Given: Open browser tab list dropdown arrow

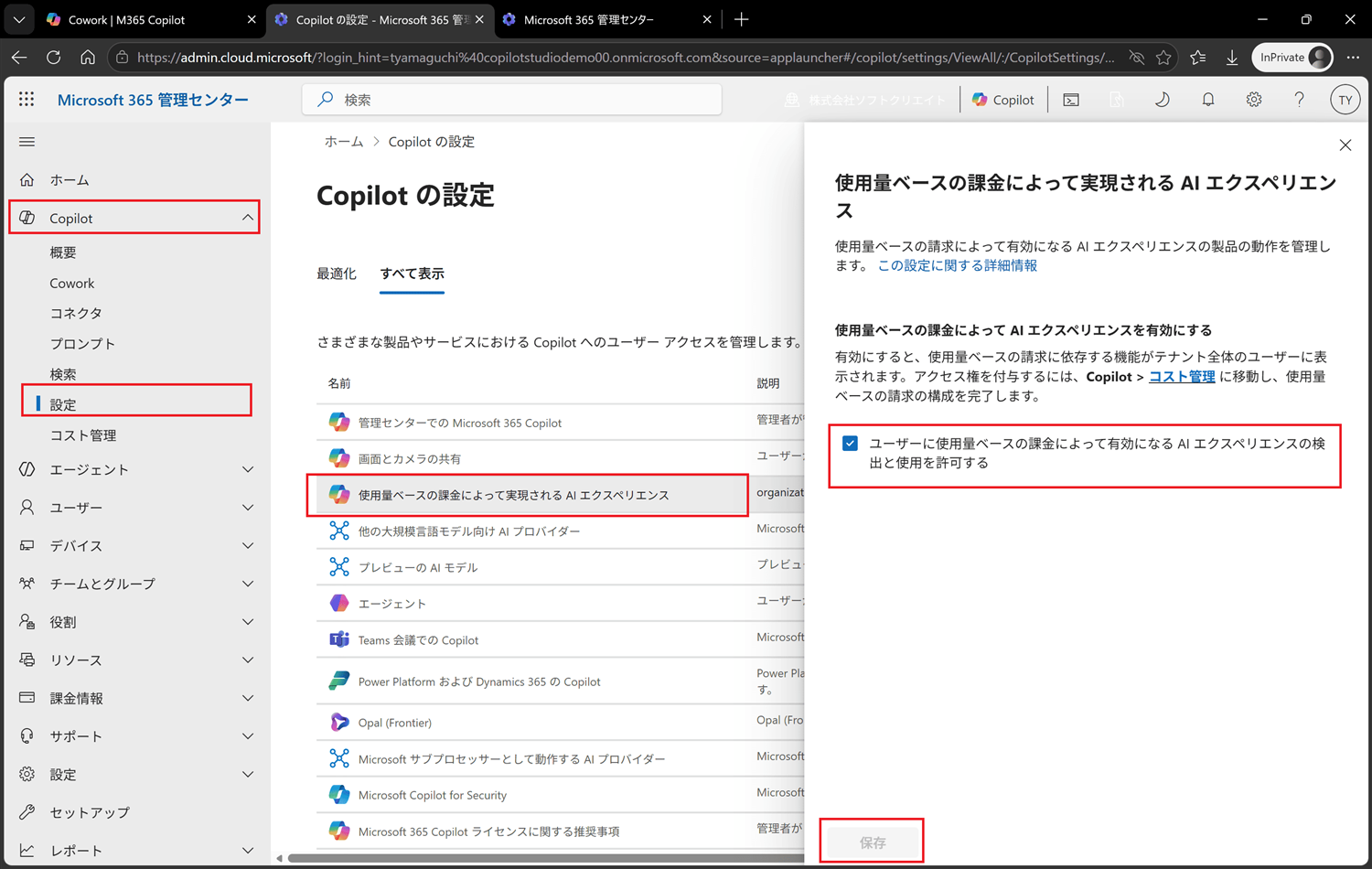Looking at the screenshot, I should pos(18,19).
